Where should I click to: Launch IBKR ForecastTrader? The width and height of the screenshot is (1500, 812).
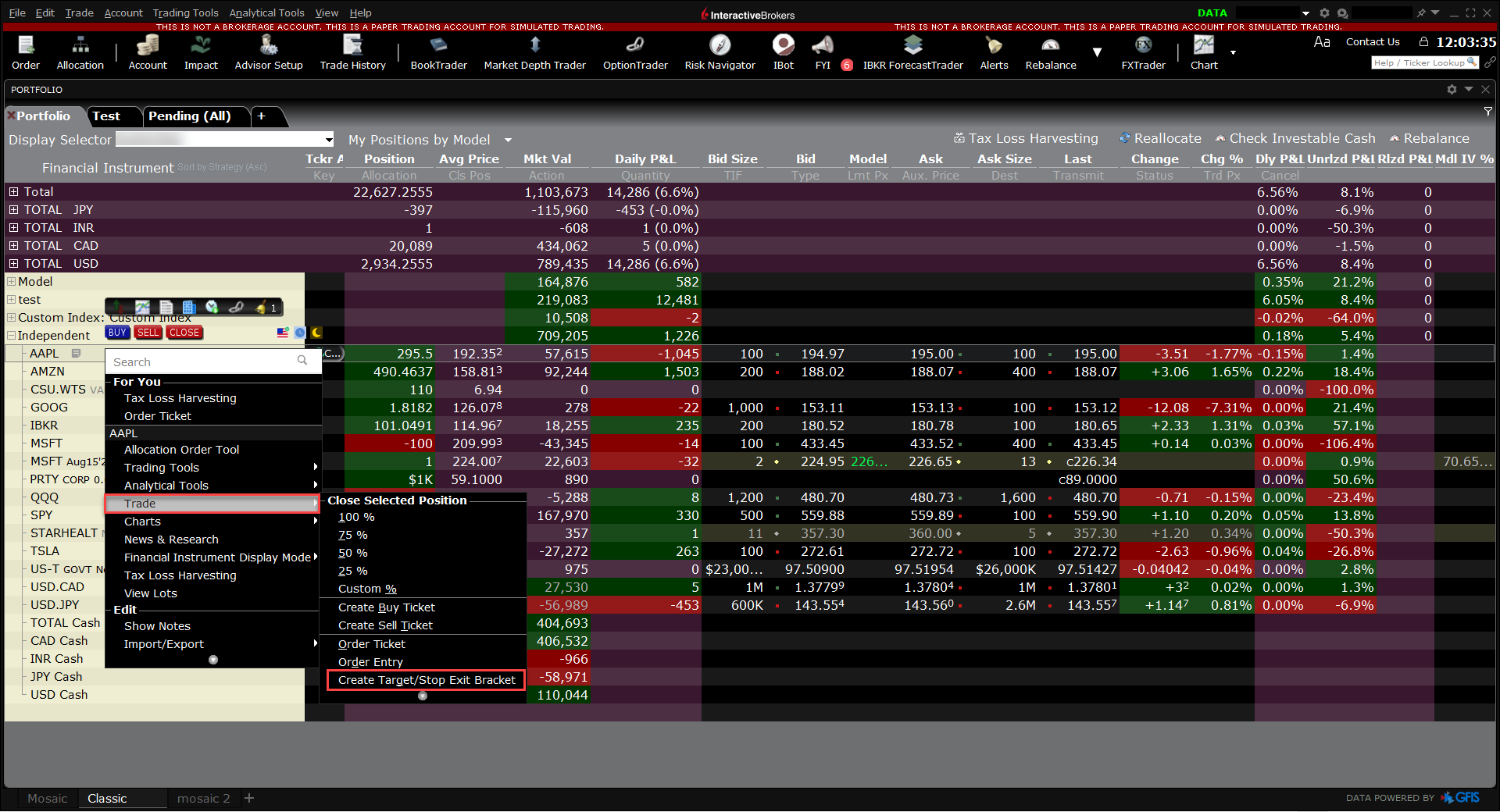[912, 53]
